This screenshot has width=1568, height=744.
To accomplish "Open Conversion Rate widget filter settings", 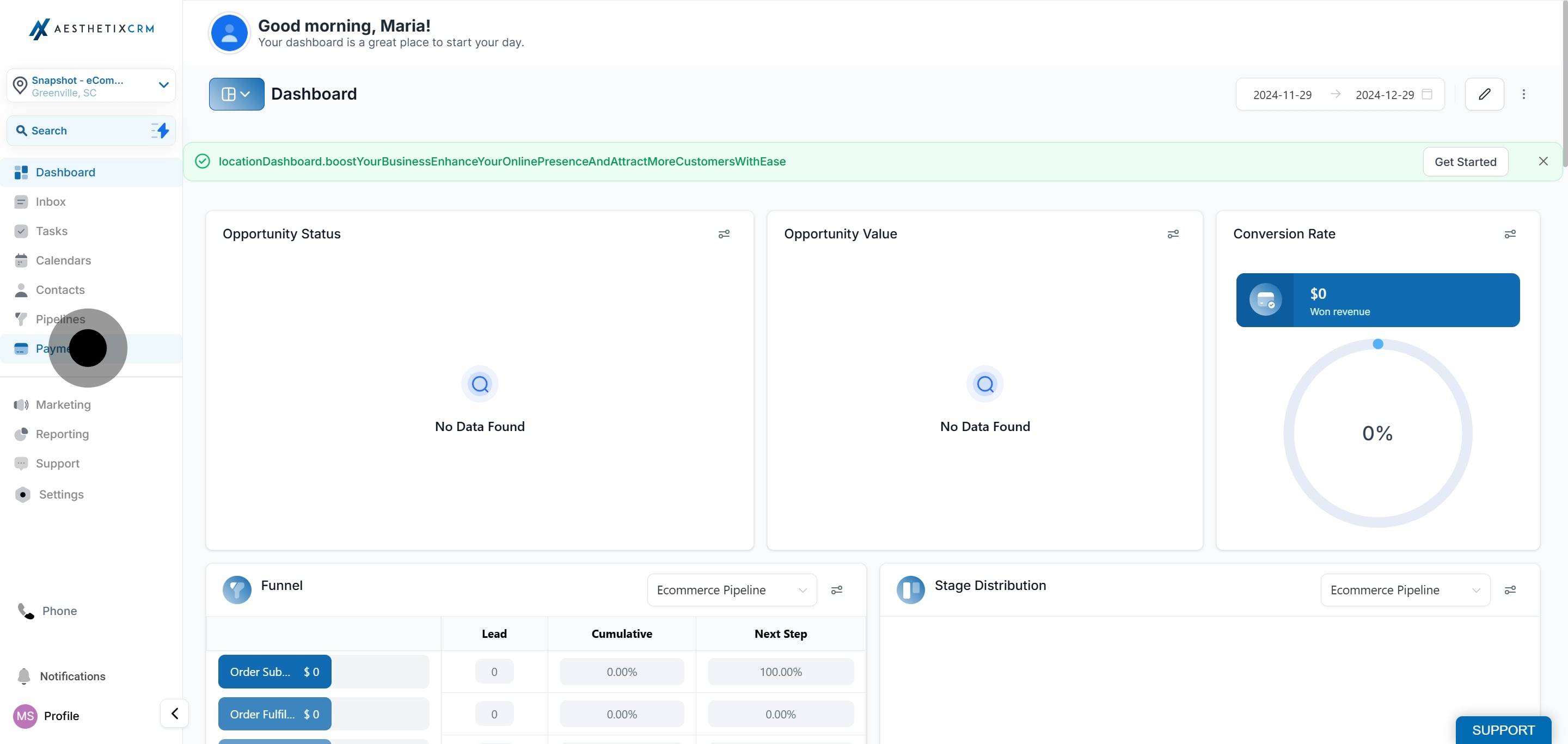I will [x=1510, y=234].
